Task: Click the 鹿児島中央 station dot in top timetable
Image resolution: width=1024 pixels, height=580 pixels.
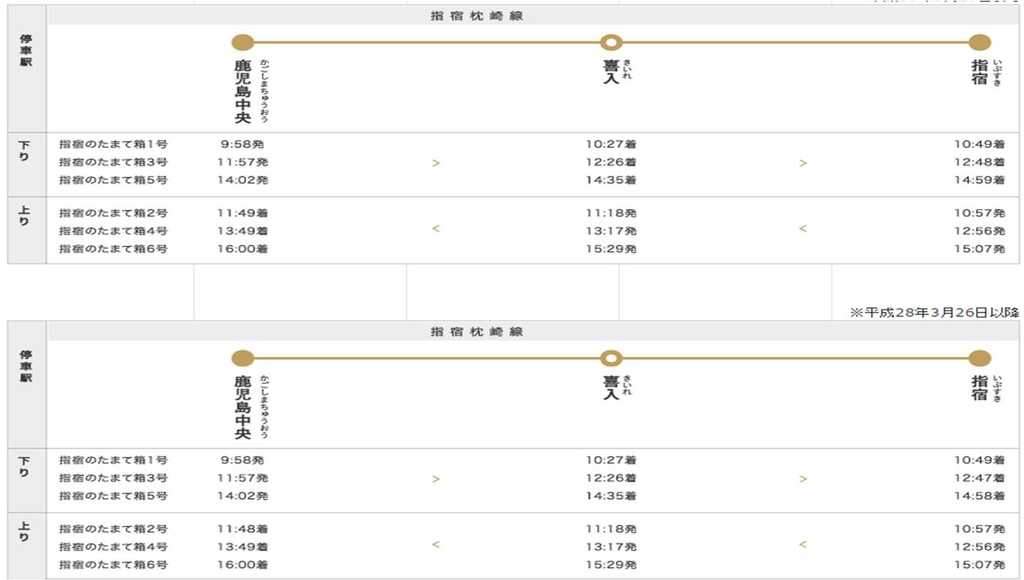Action: click(243, 42)
